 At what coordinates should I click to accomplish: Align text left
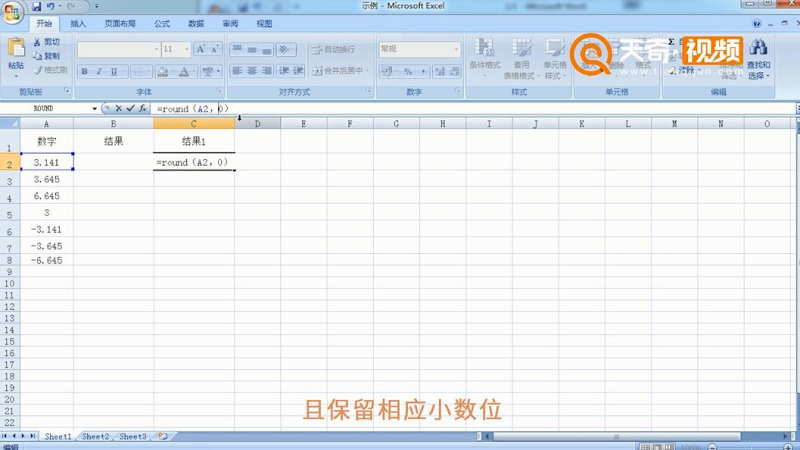point(237,71)
